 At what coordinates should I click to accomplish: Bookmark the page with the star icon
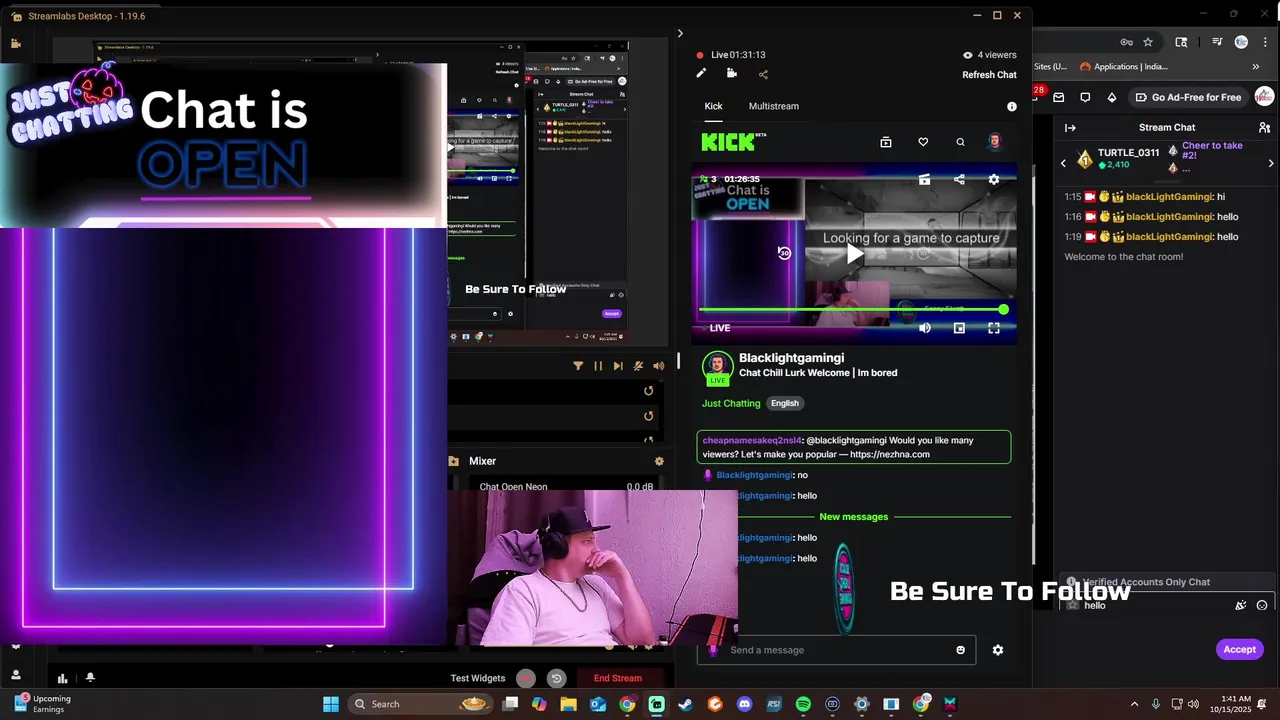(1148, 42)
